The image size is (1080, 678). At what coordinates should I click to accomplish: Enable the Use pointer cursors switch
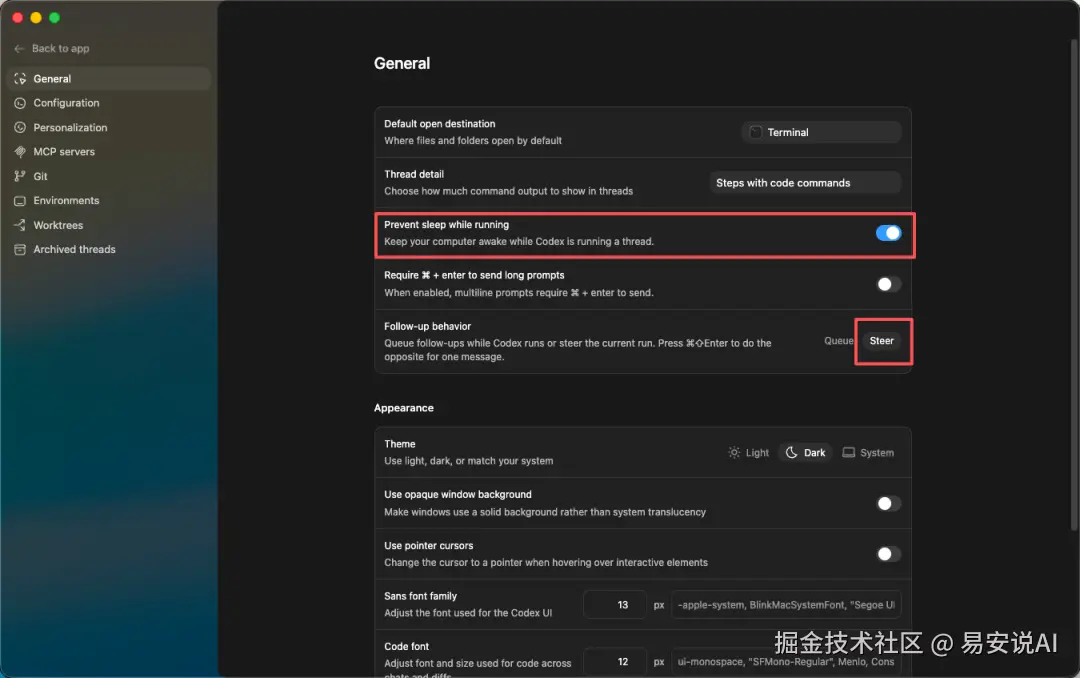[888, 554]
